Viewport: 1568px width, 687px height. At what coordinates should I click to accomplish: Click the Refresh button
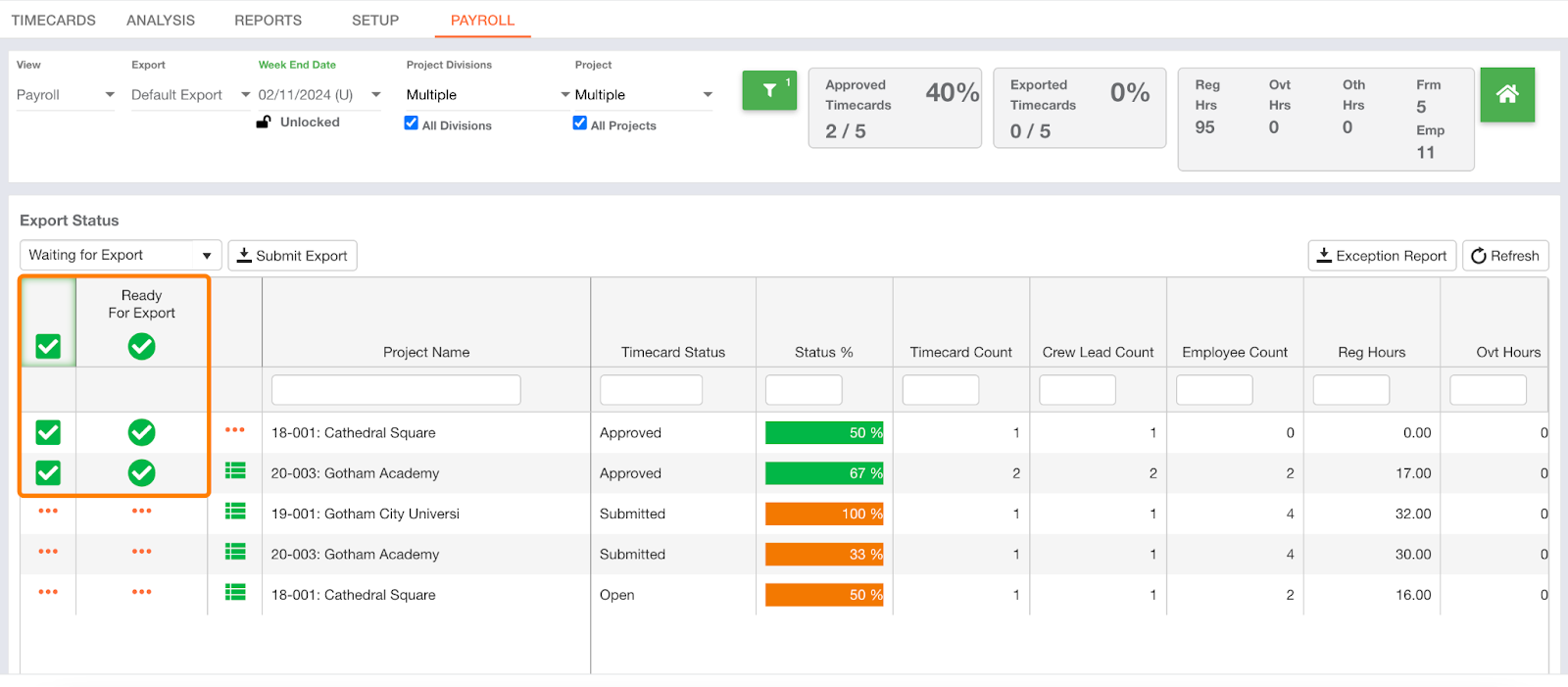pos(1505,256)
